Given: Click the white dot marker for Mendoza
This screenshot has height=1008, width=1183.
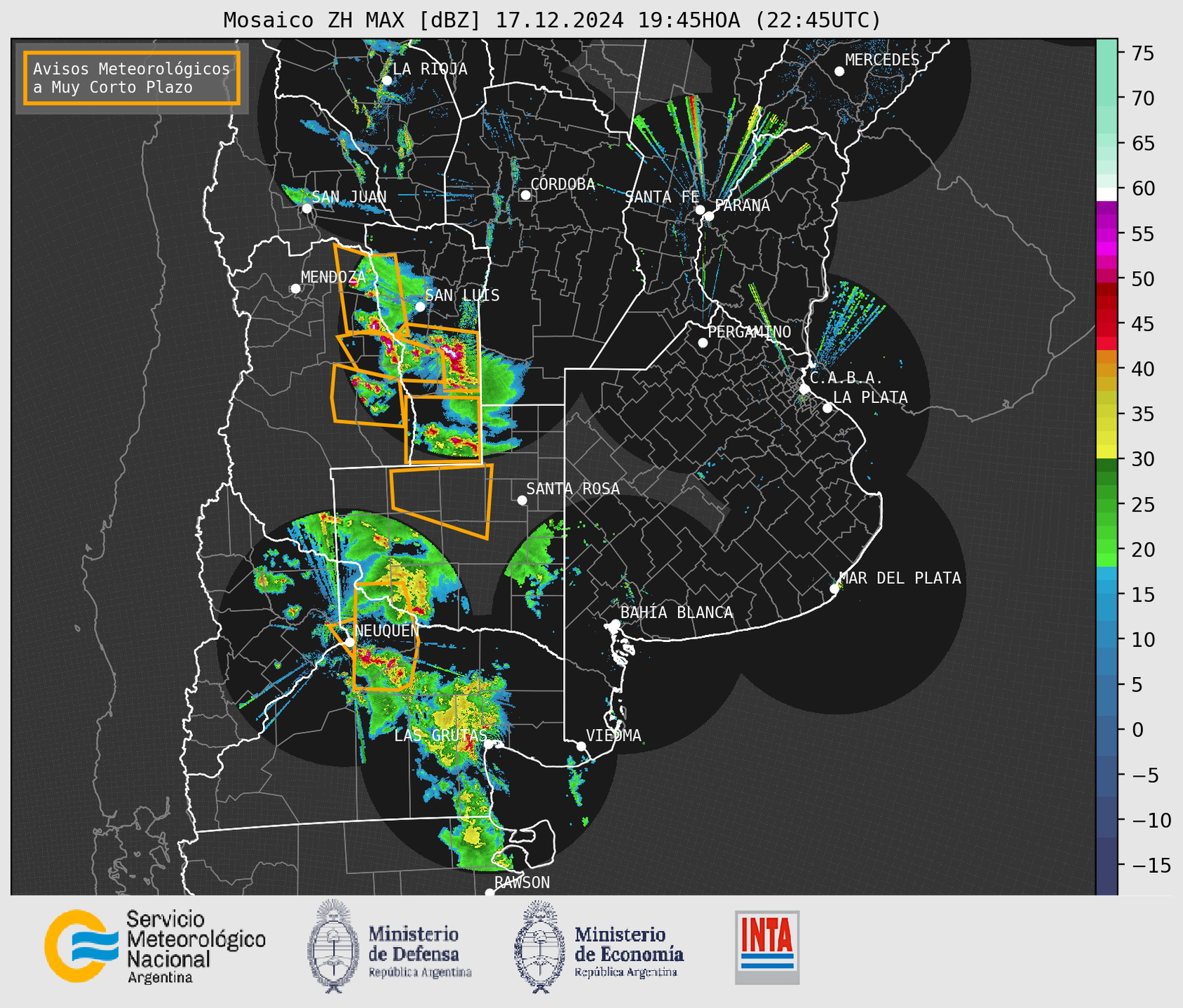Looking at the screenshot, I should pyautogui.click(x=295, y=289).
